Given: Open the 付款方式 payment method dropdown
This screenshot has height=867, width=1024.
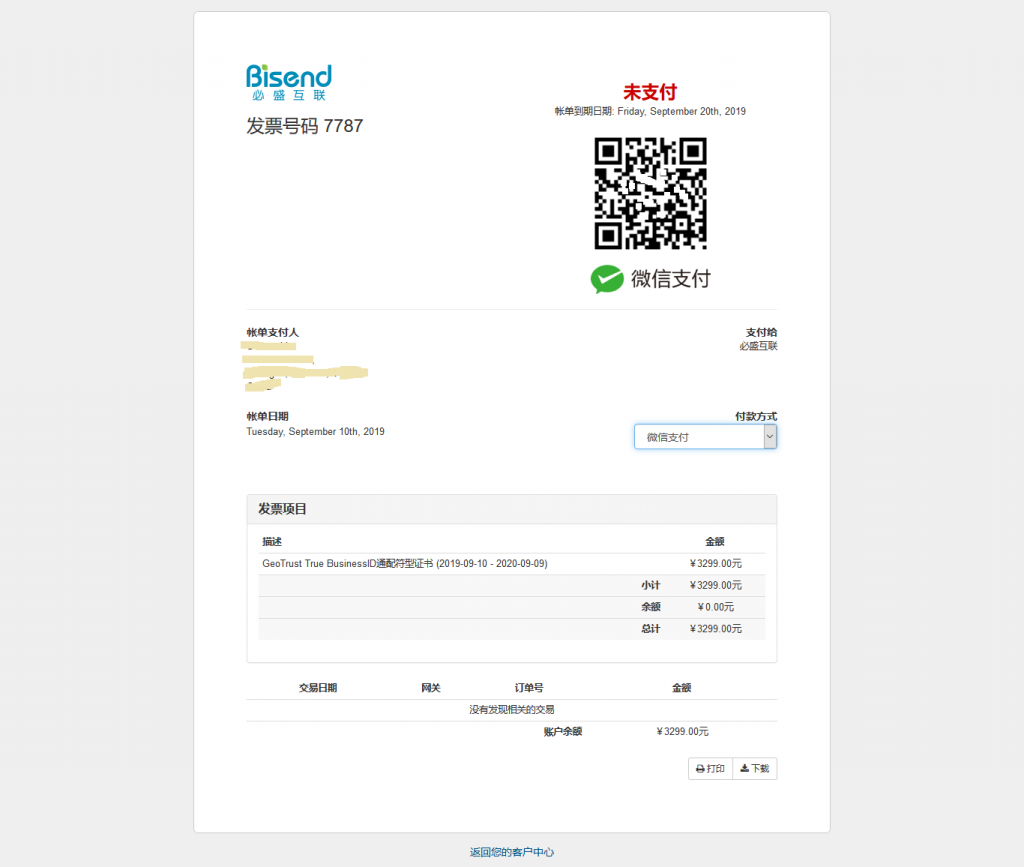Looking at the screenshot, I should 705,437.
